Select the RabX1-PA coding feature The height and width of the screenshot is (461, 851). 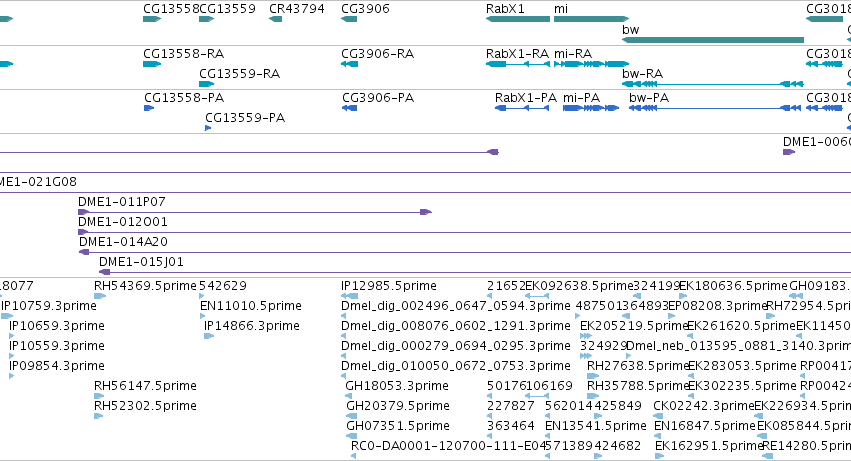[x=522, y=108]
